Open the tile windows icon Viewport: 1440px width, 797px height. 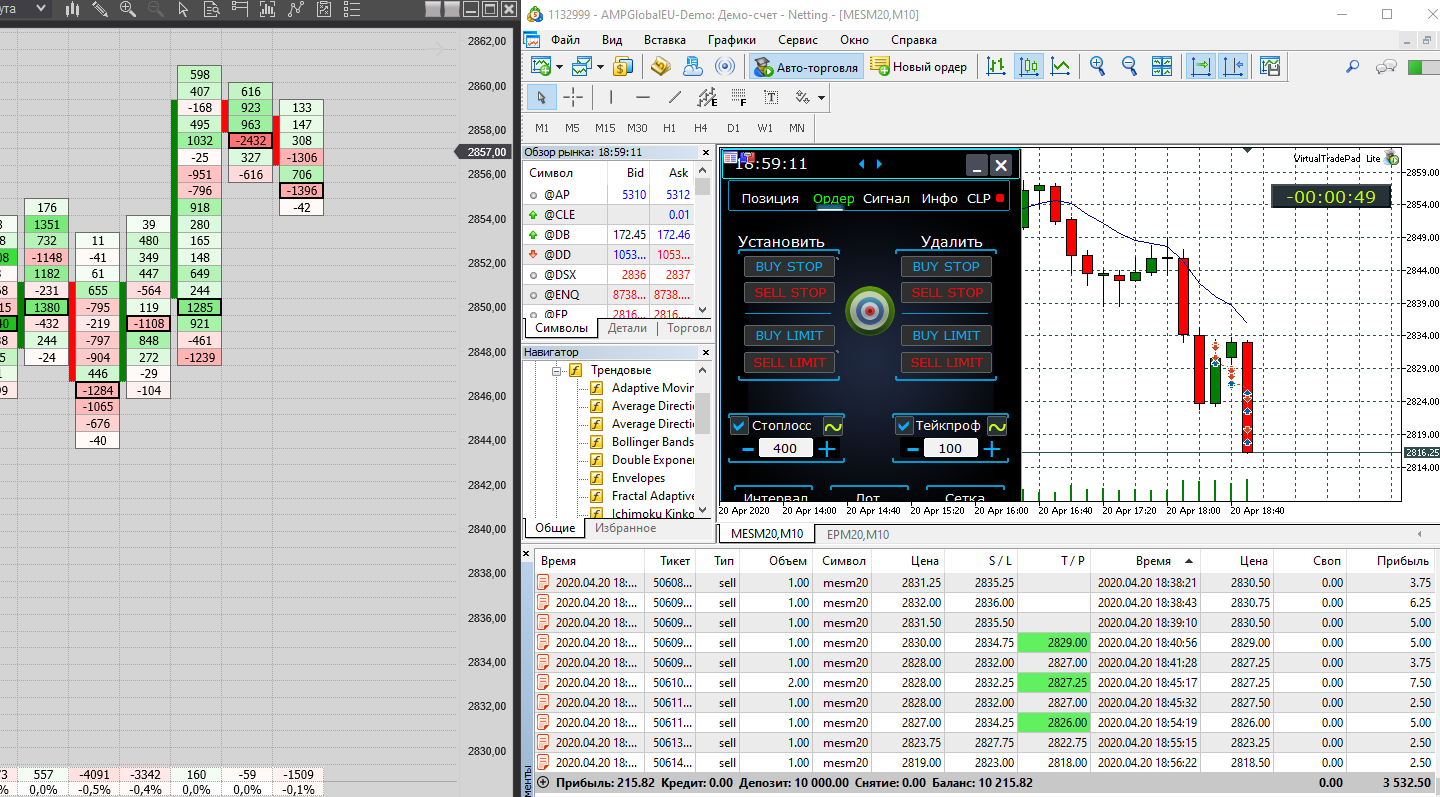coord(1161,67)
